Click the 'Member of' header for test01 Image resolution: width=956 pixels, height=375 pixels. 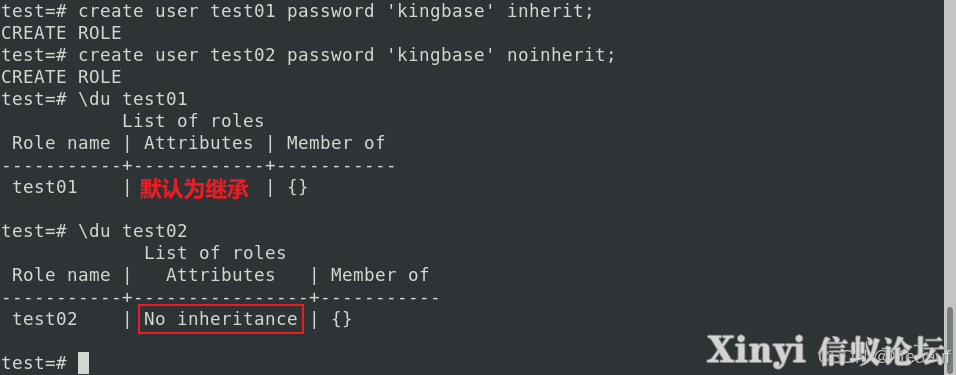(x=336, y=143)
